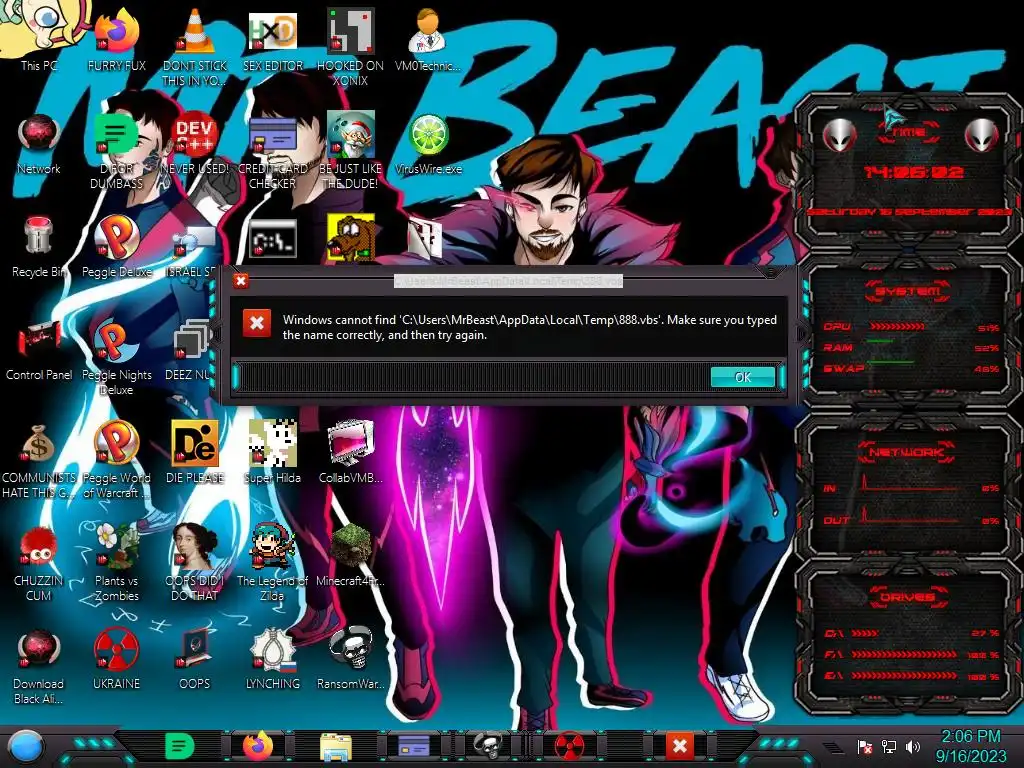This screenshot has width=1024, height=768.
Task: Open the volume speaker icon in the tray
Action: 913,746
